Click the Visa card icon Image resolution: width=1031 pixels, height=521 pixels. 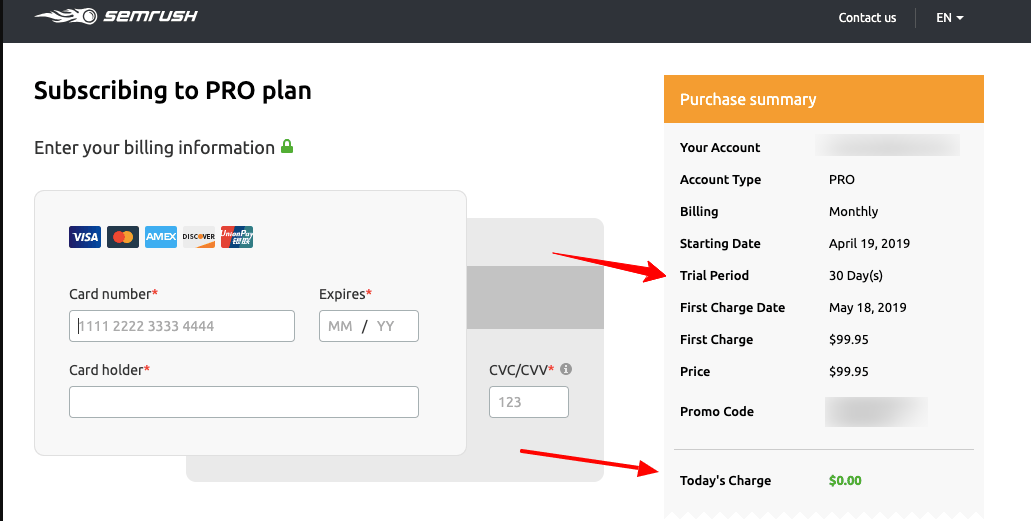(85, 237)
